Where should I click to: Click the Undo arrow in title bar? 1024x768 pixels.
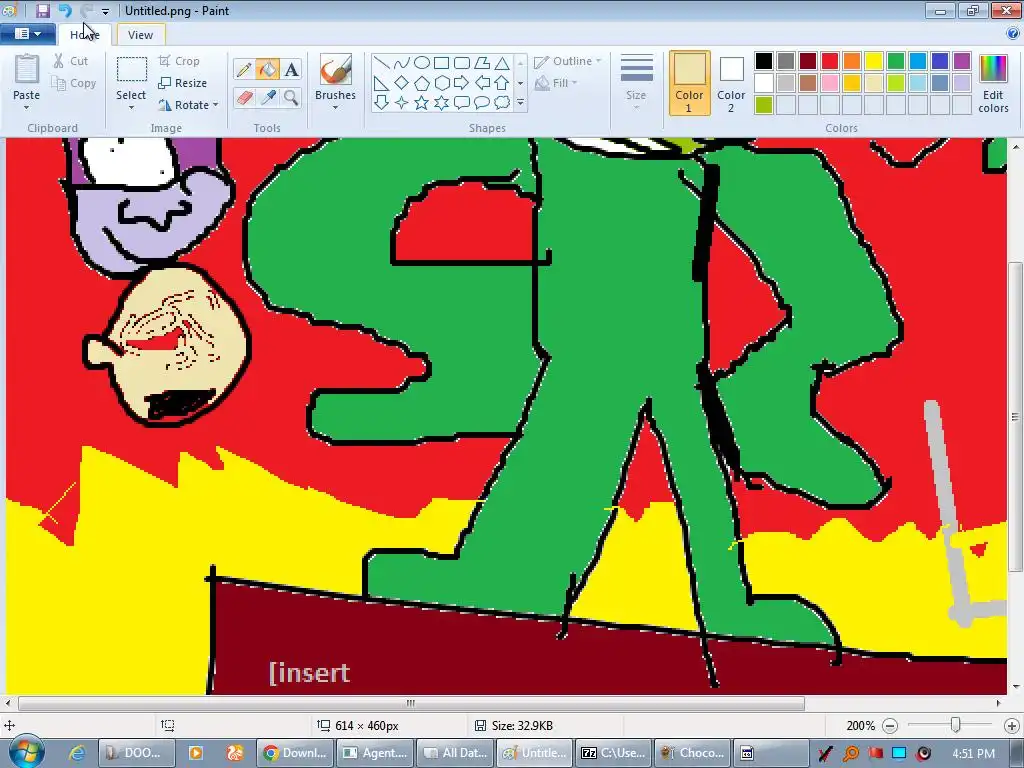pyautogui.click(x=64, y=10)
